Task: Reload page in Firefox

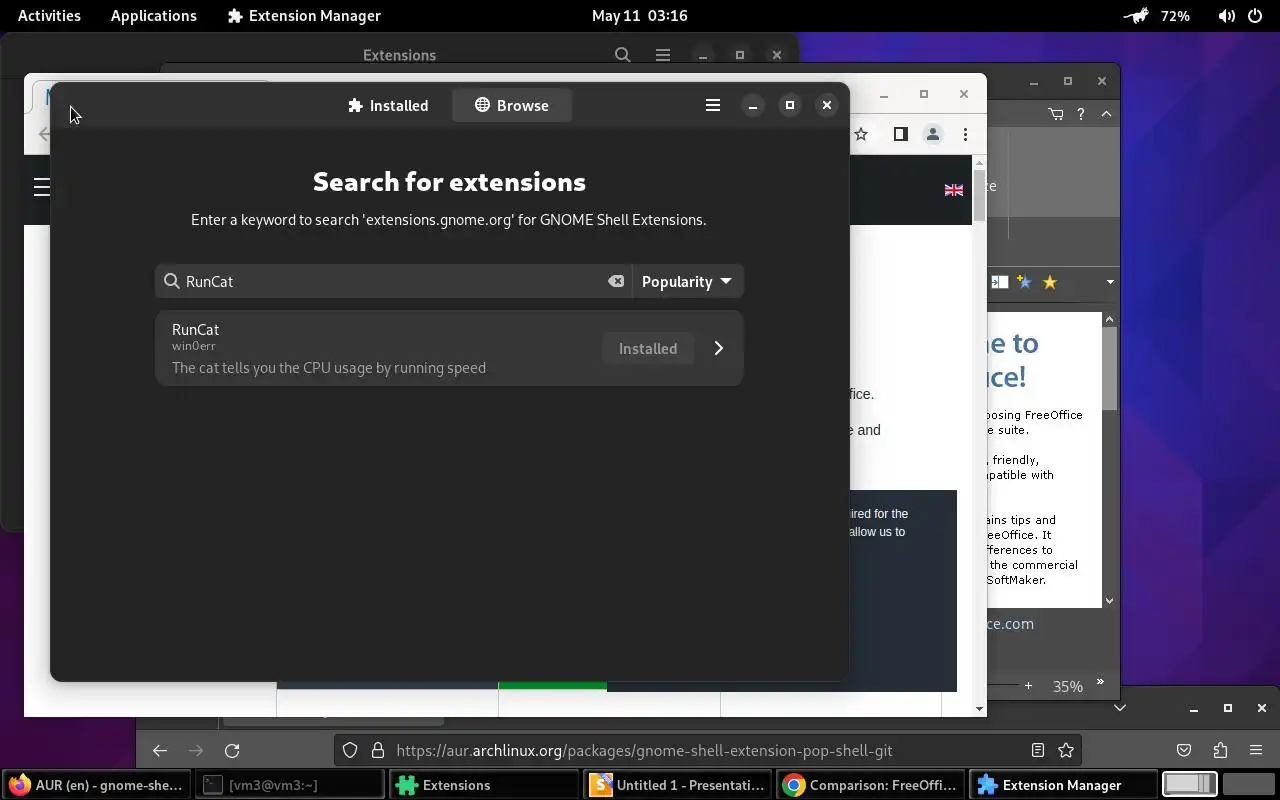Action: [232, 750]
